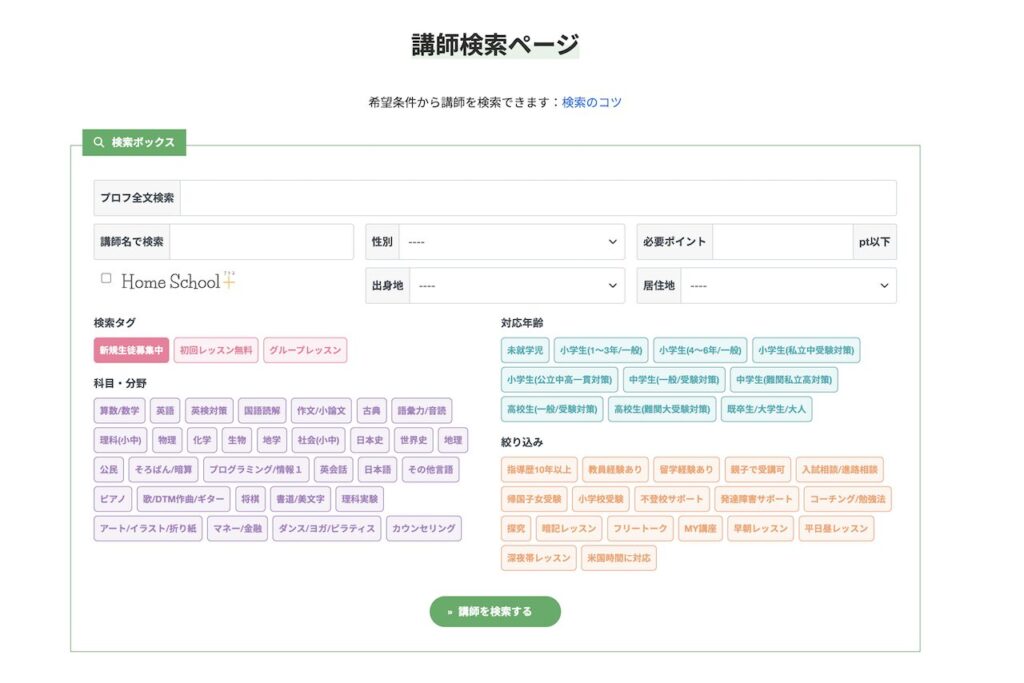1024x683 pixels.
Task: Enable the 不登校サポート filter
Action: tap(672, 499)
